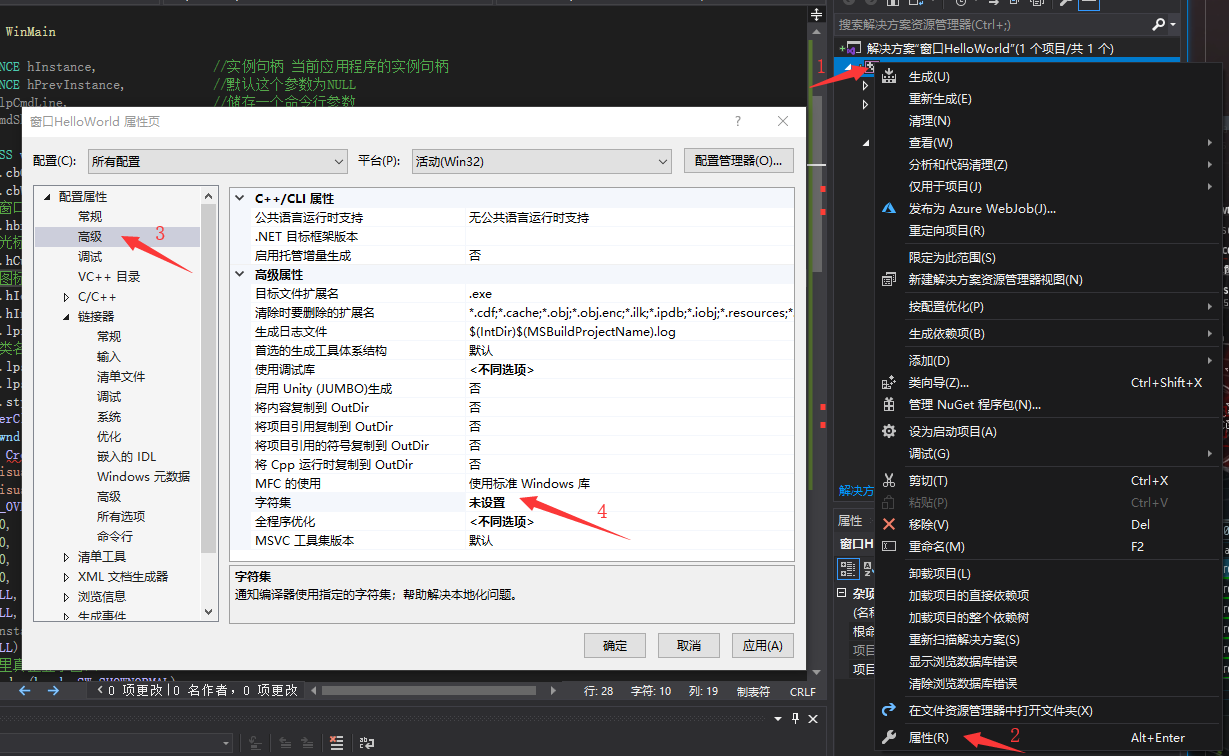This screenshot has width=1229, height=756.
Task: Click the search magnifier icon in Solution Explorer
Action: [x=1157, y=23]
